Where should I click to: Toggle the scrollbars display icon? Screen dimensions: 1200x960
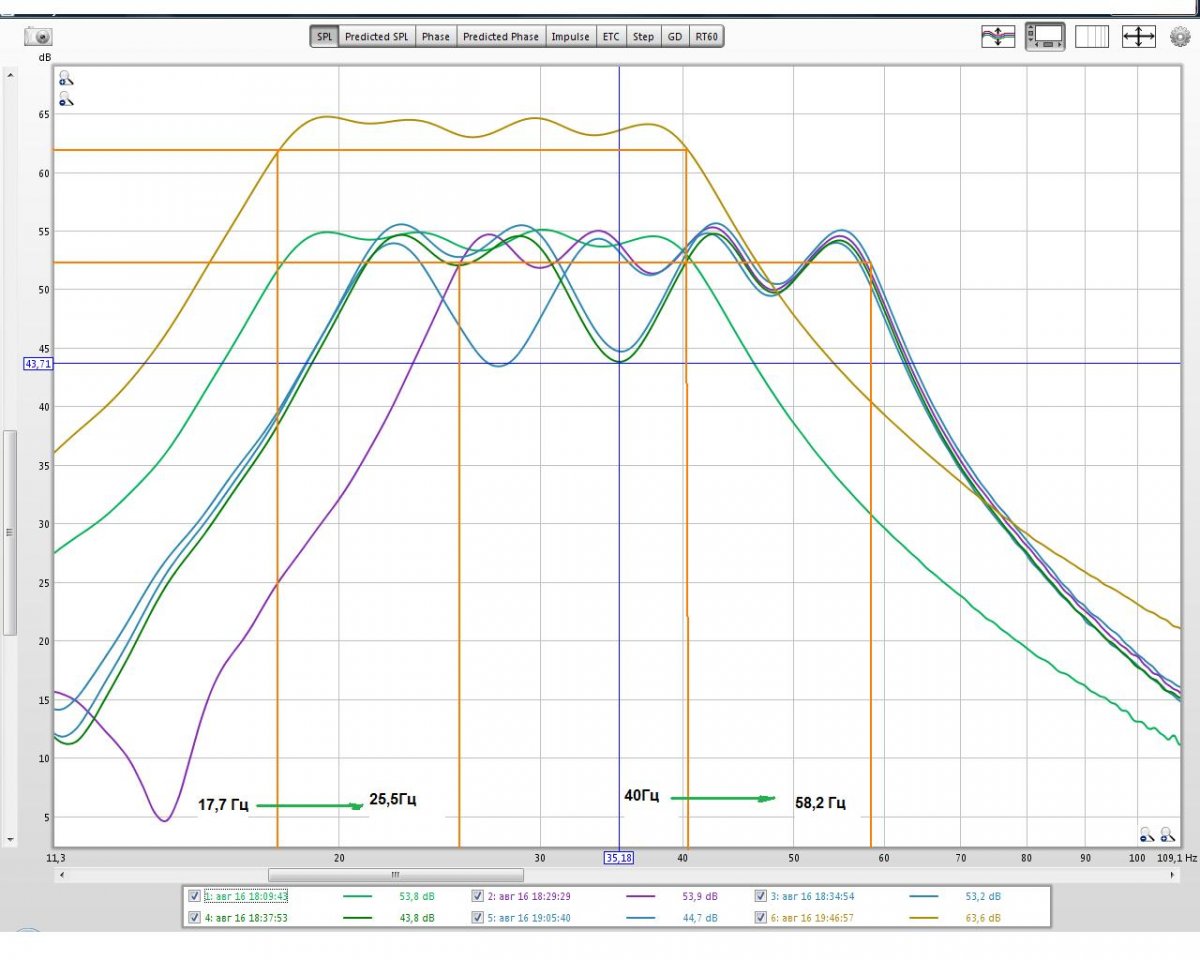pos(1045,37)
